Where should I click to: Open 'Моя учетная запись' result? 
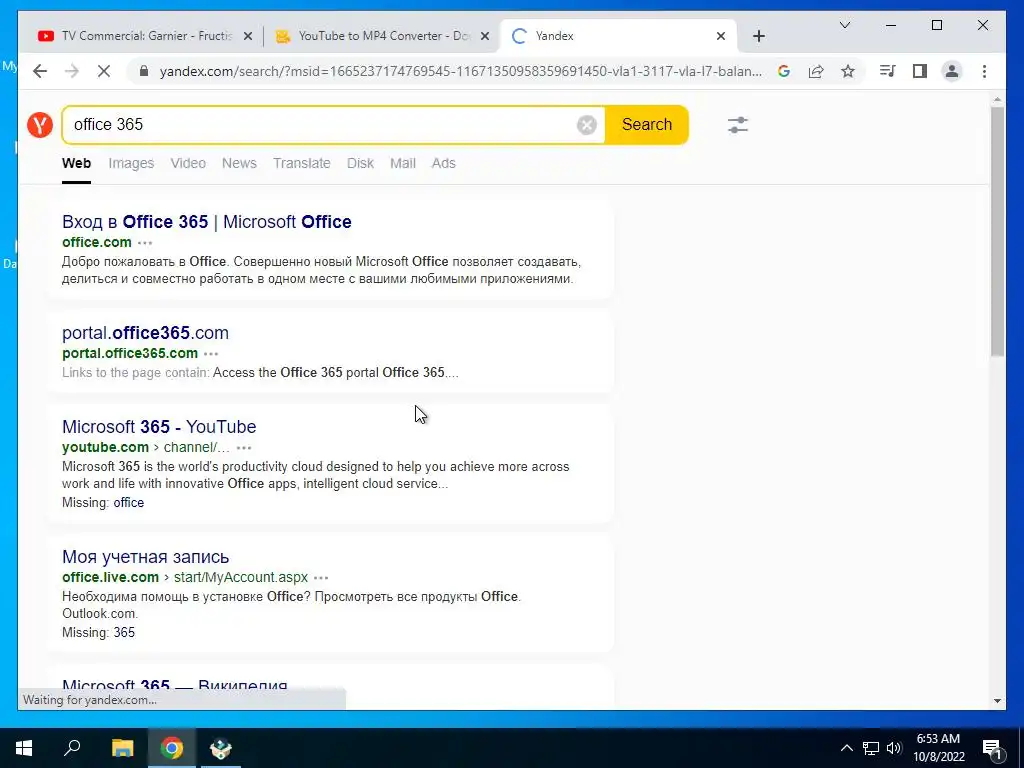pos(146,557)
